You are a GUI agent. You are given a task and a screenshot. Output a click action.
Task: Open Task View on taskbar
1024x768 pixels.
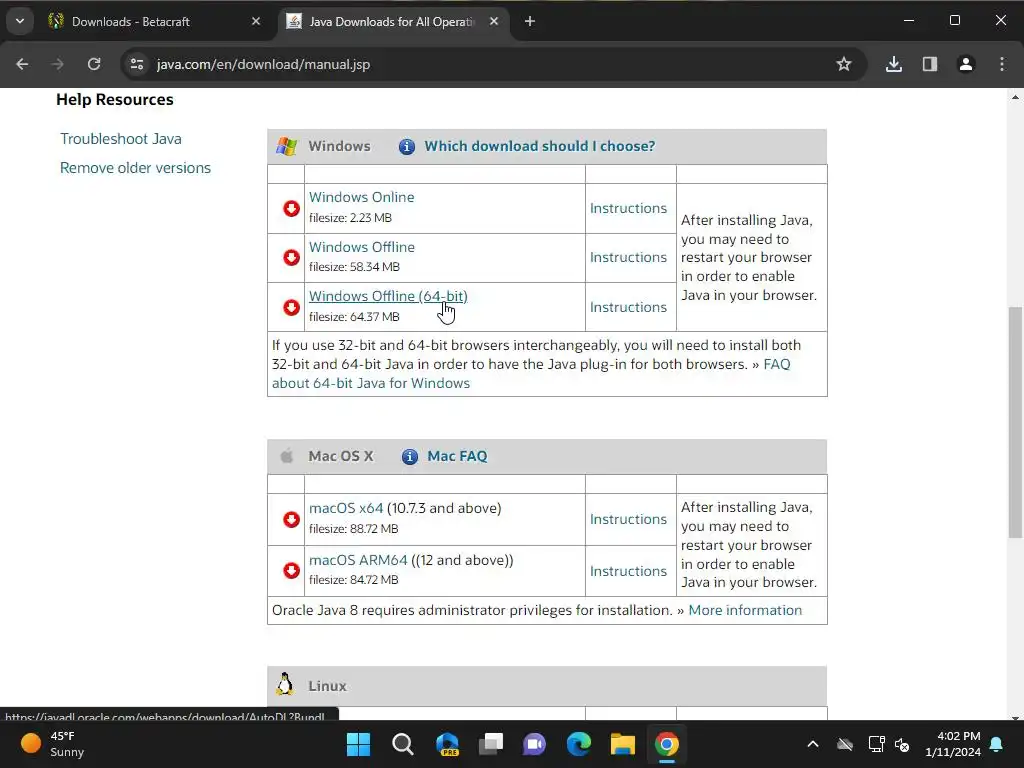click(x=490, y=744)
